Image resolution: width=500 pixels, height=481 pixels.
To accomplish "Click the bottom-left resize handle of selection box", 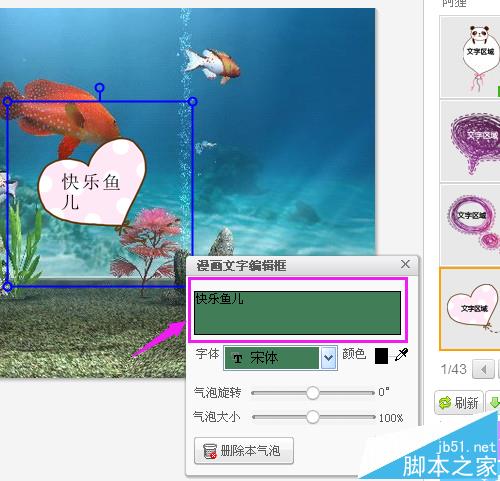I will 8,286.
